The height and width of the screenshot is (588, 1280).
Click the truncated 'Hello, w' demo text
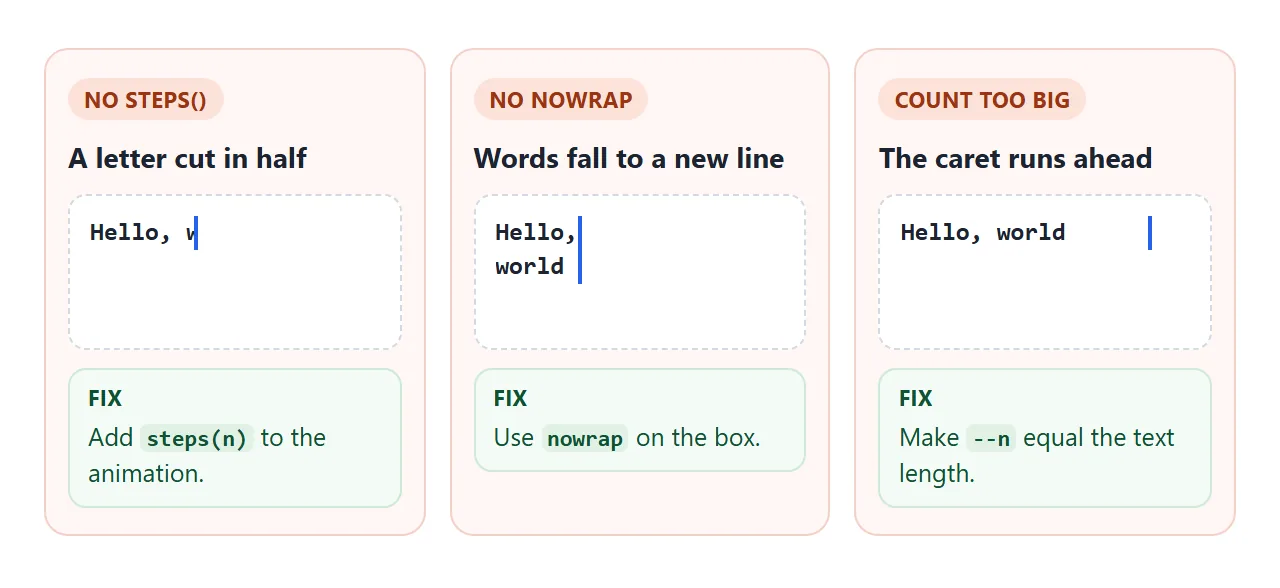(143, 233)
